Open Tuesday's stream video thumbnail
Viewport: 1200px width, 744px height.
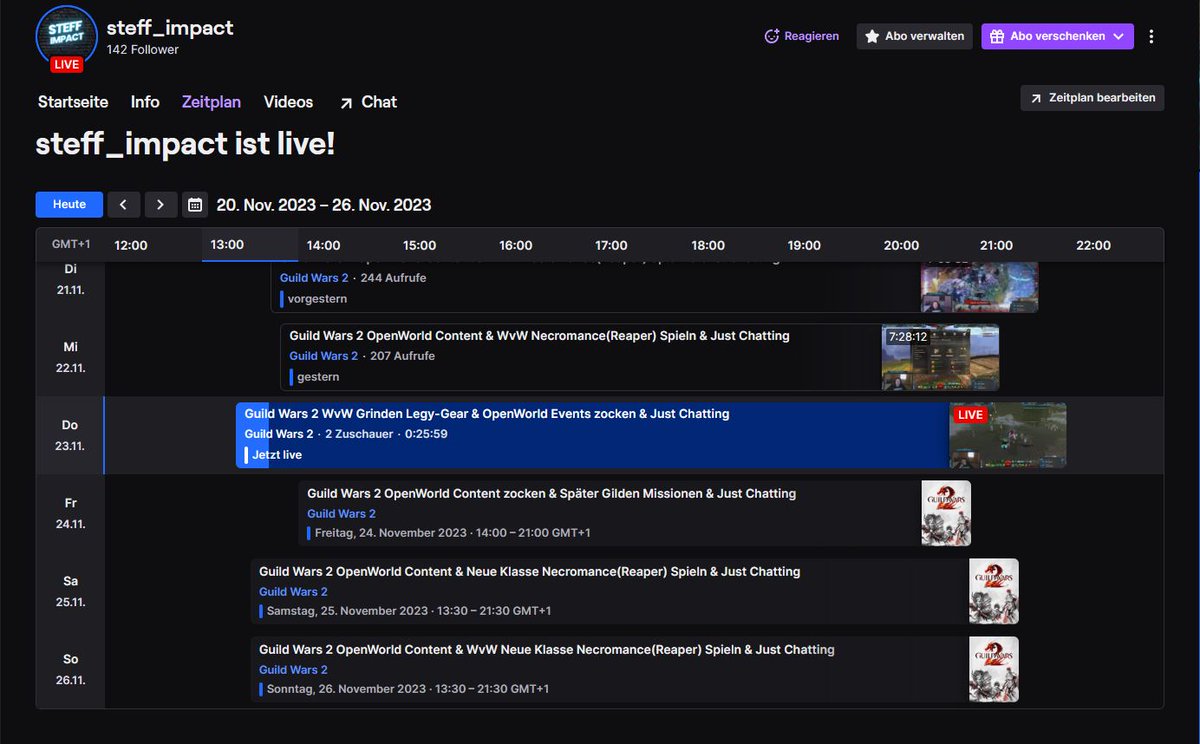click(x=979, y=287)
